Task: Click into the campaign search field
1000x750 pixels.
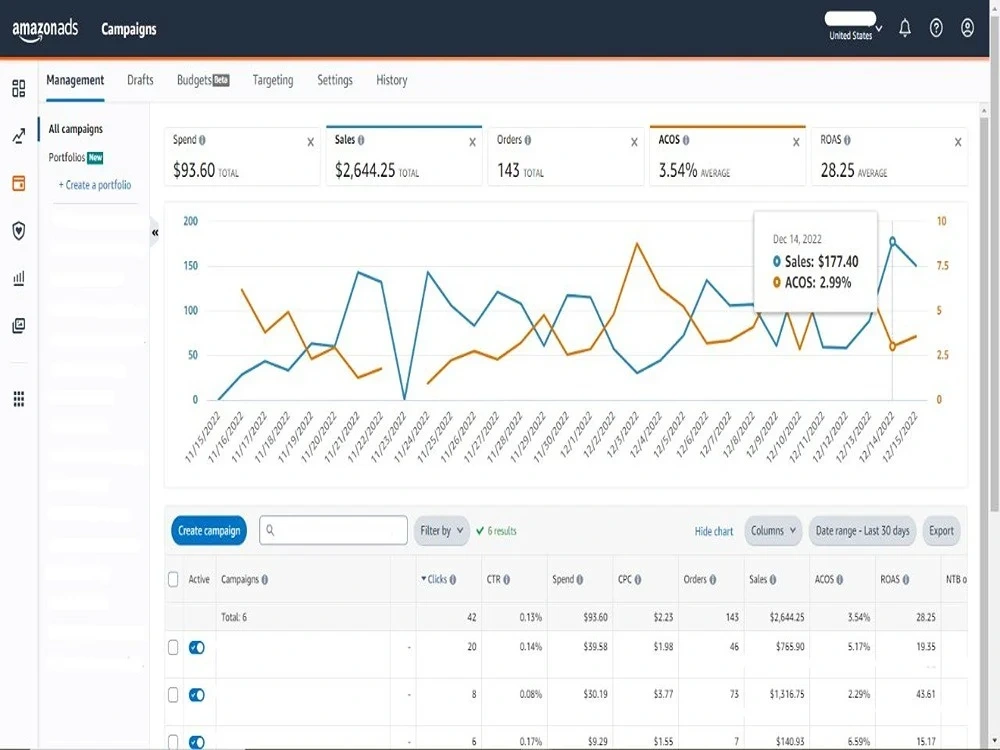Action: (333, 530)
